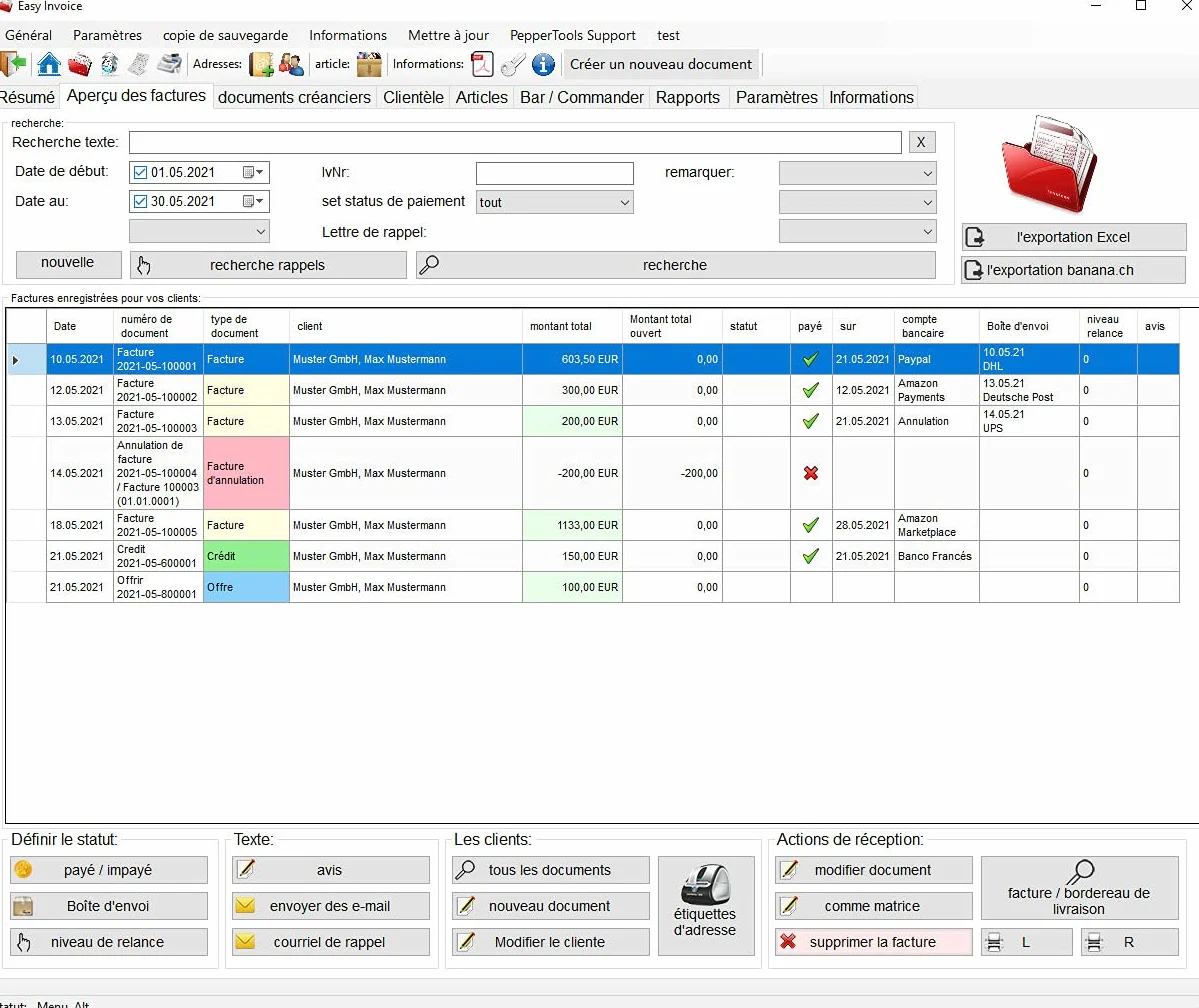1199x1008 pixels.
Task: Open the set status de paiement dropdown
Action: point(554,203)
